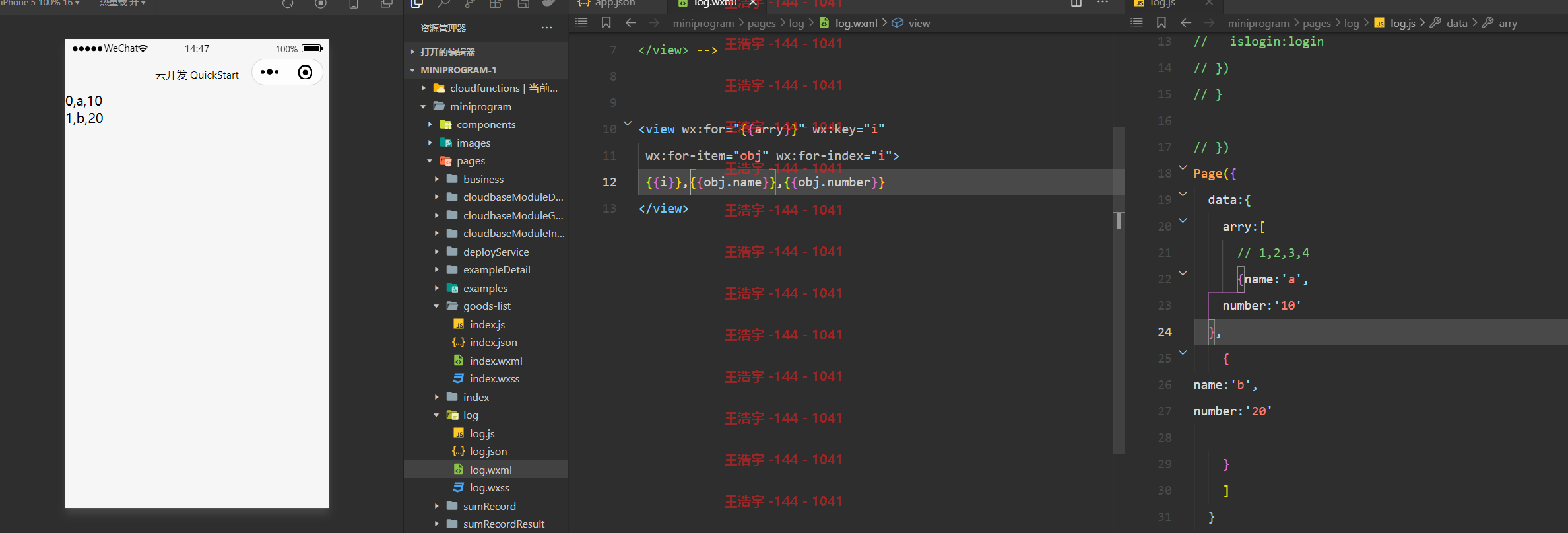The image size is (1568, 533).
Task: Collapse the pages folder
Action: point(486,160)
